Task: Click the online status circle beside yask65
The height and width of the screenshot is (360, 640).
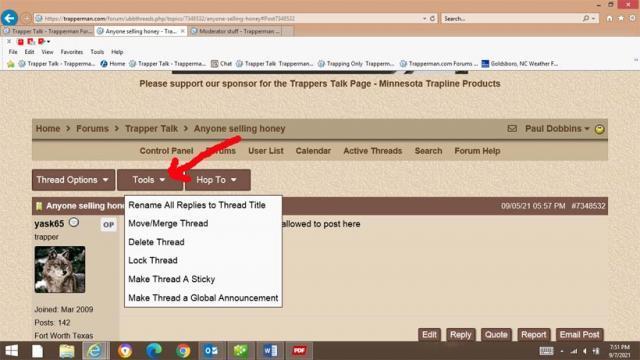Action: [73, 222]
